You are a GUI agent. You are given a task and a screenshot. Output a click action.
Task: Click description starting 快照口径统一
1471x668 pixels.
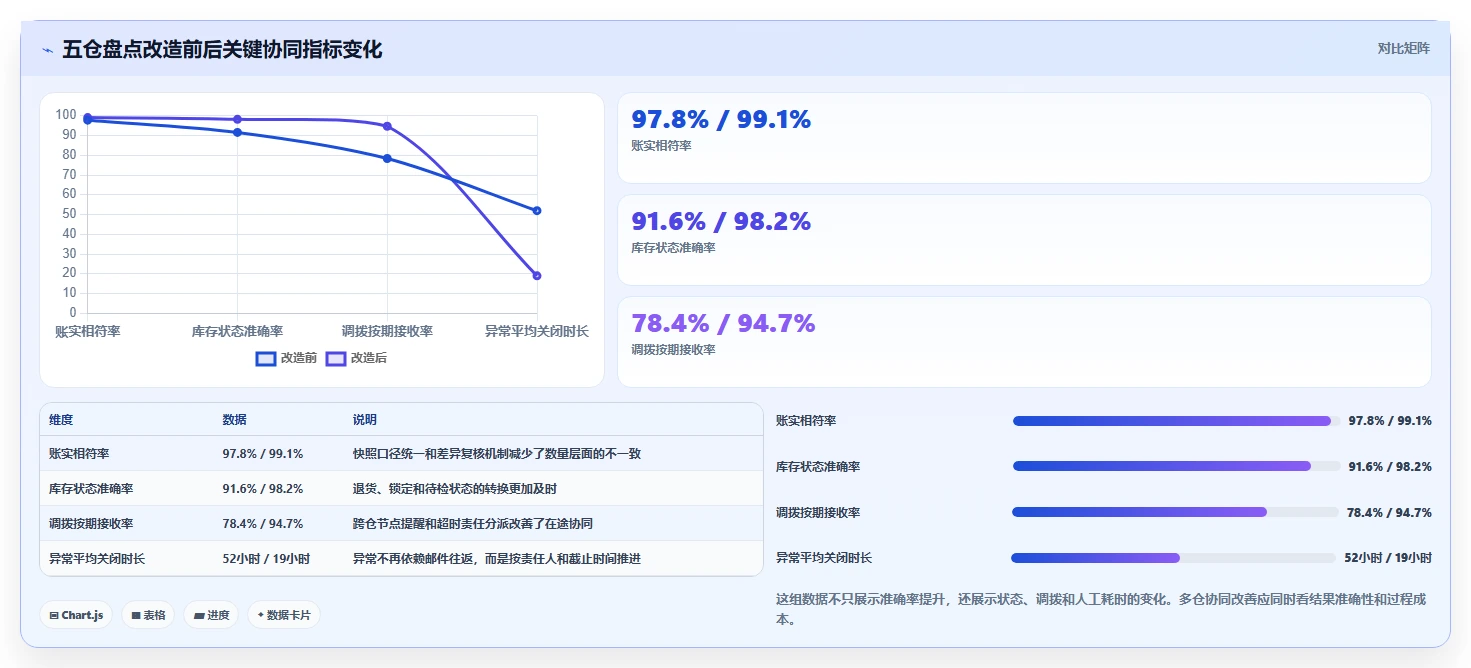(x=497, y=454)
